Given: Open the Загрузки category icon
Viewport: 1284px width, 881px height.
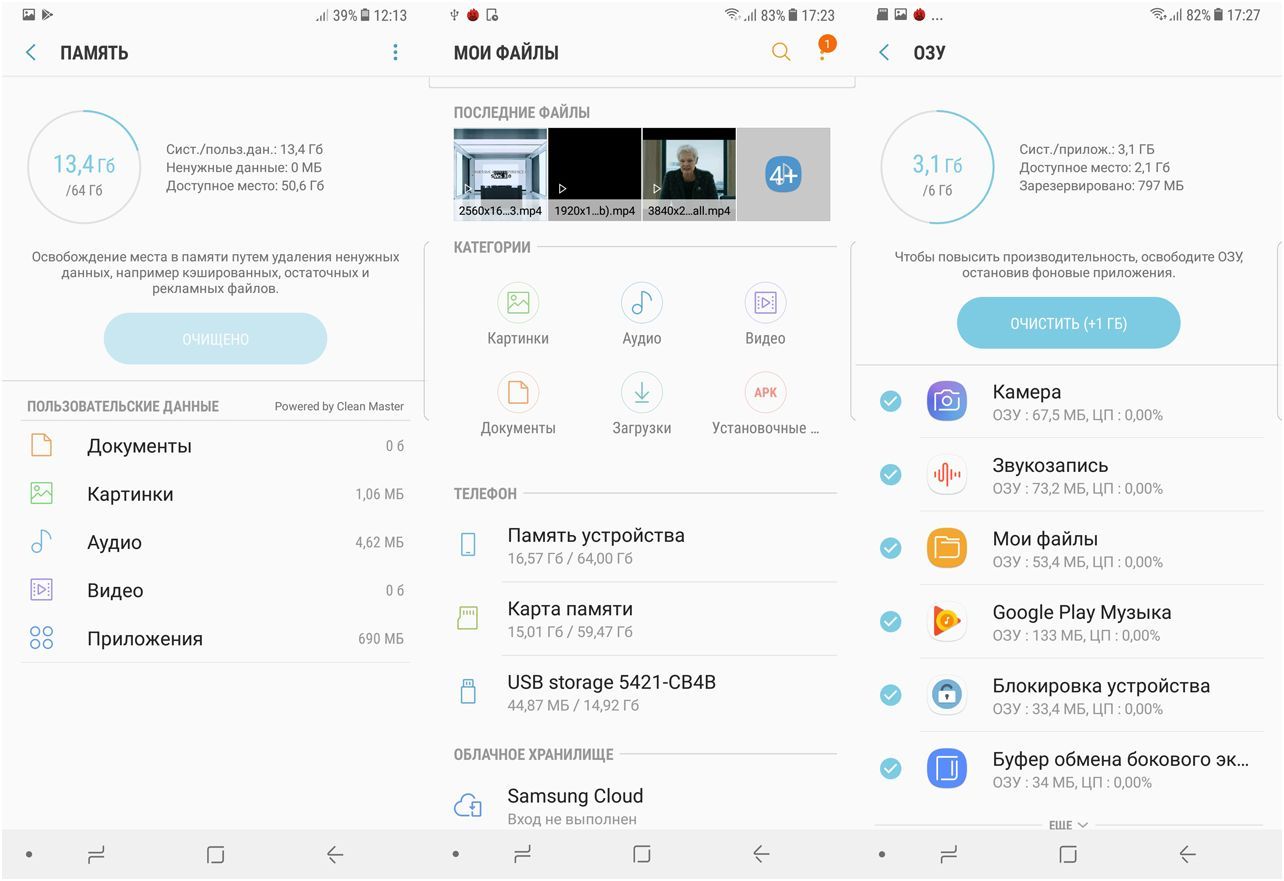Looking at the screenshot, I should point(641,392).
